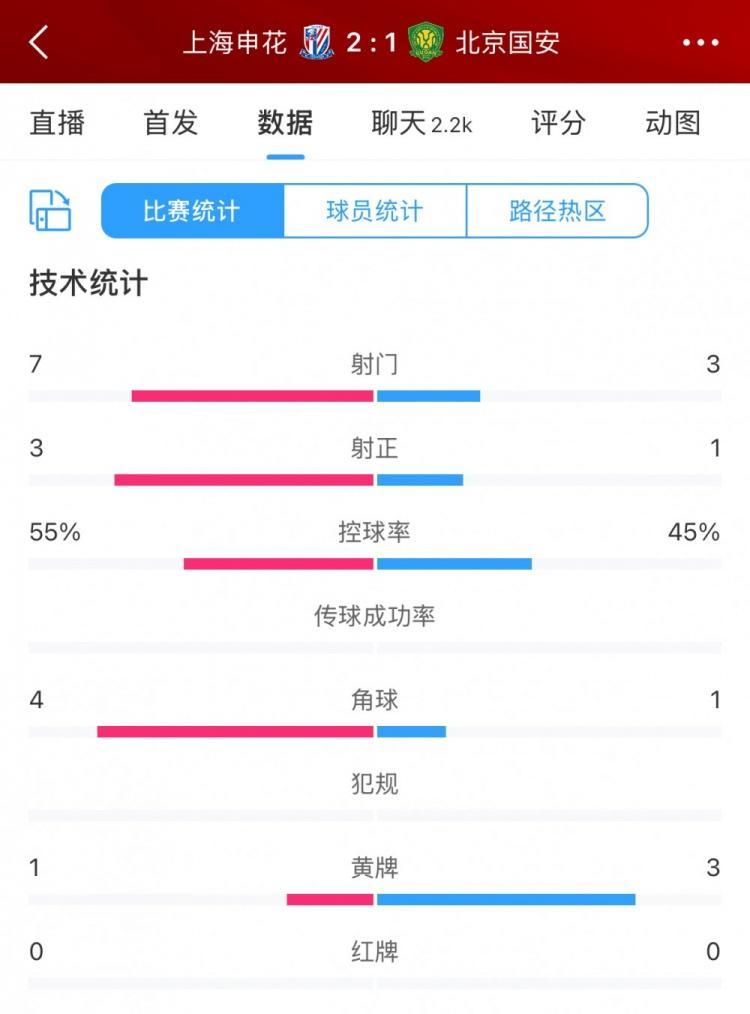Select the 比赛统计 segment
The height and width of the screenshot is (1014, 750).
click(x=192, y=211)
